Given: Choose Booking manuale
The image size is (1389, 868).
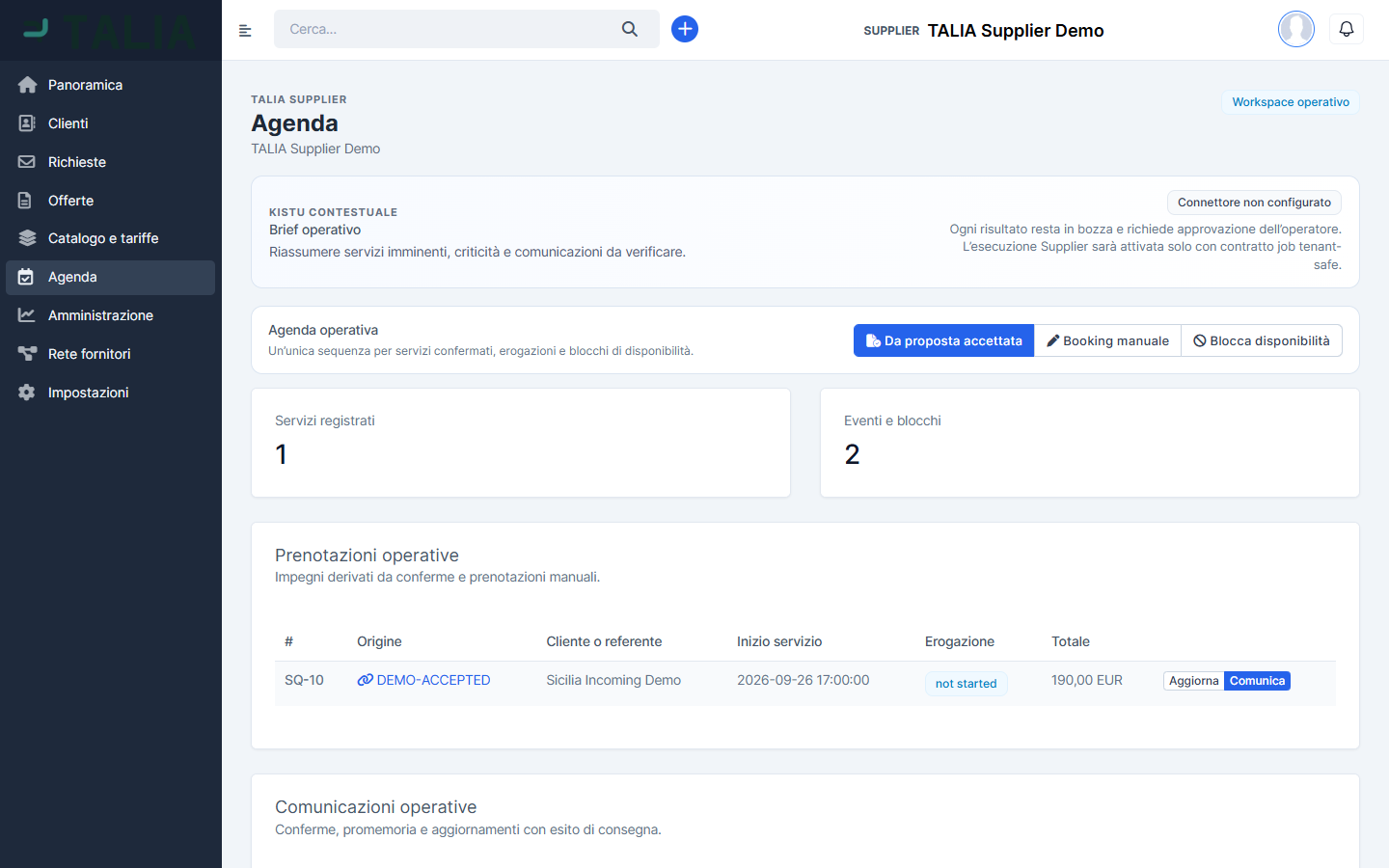Looking at the screenshot, I should coord(1107,340).
